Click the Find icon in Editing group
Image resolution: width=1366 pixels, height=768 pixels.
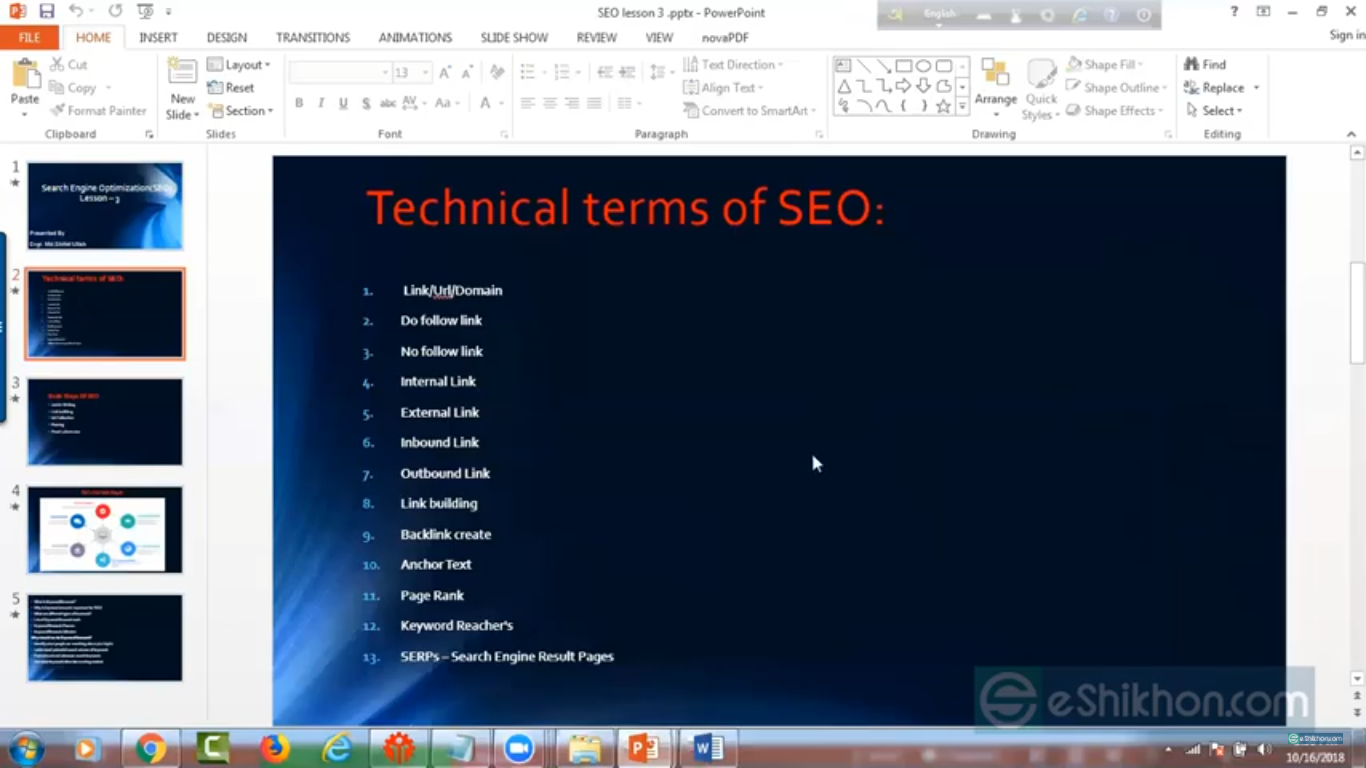tap(1205, 64)
